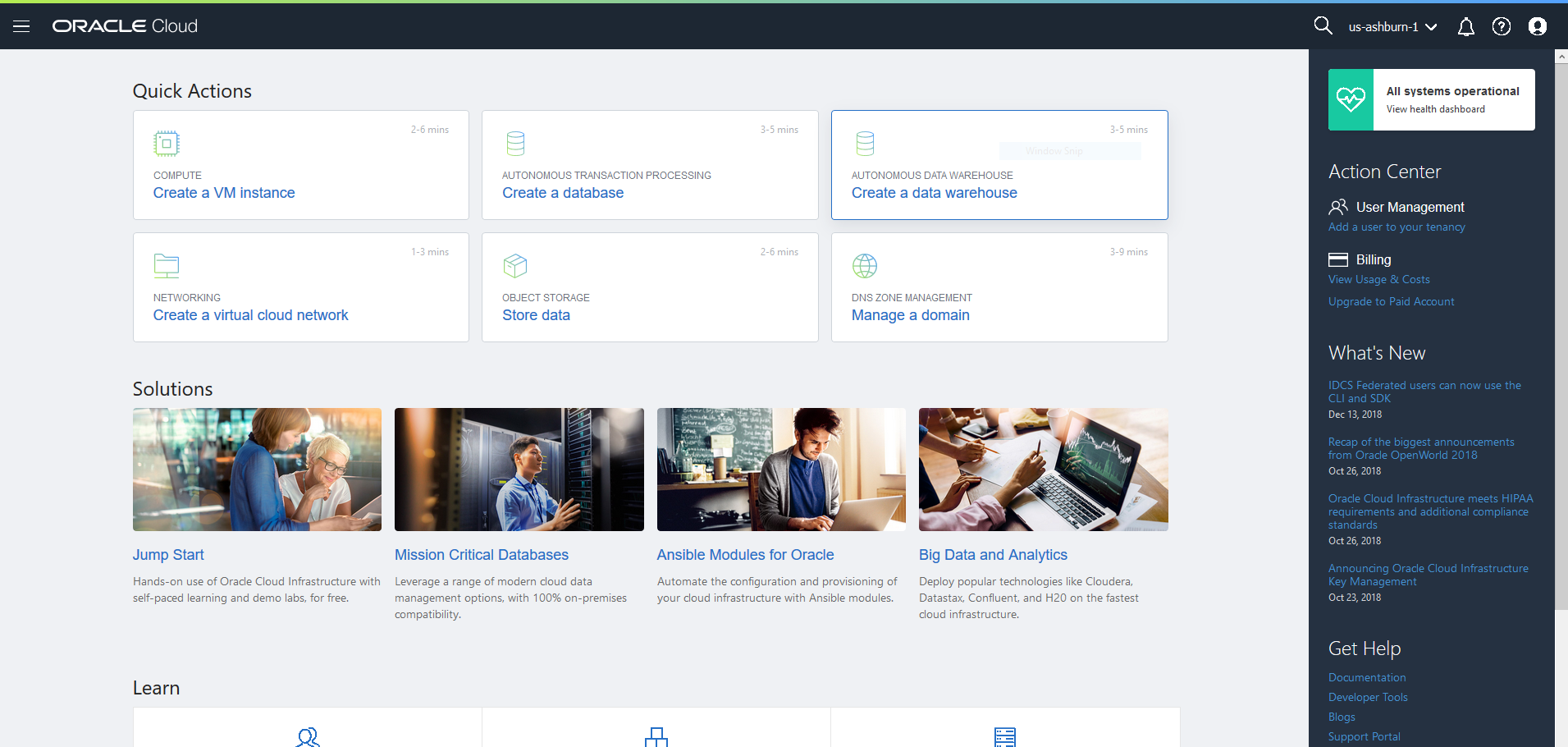Click the DNS ZONE MANAGEMENT label

pos(912,298)
